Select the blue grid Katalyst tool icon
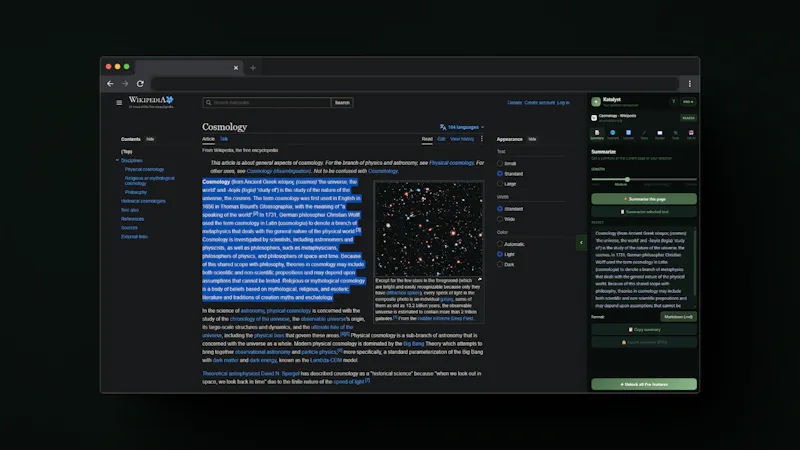 629,135
